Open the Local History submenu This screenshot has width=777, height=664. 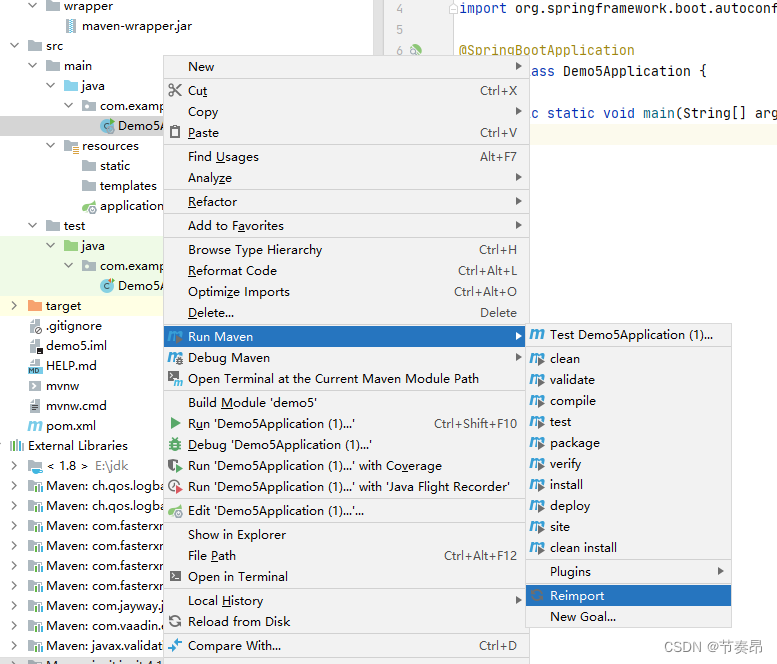coord(346,601)
